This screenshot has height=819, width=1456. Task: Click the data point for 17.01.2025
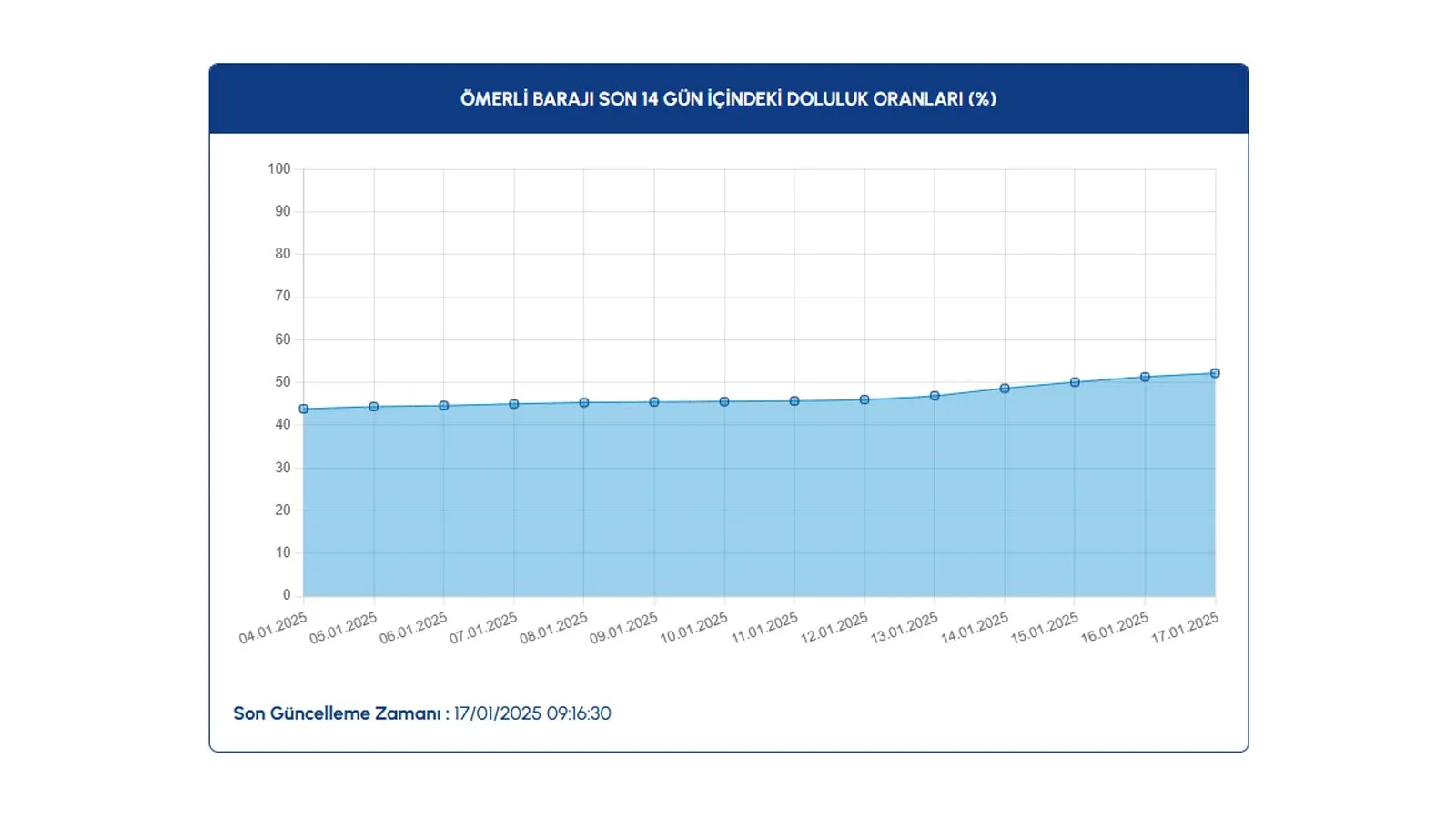[x=1215, y=373]
